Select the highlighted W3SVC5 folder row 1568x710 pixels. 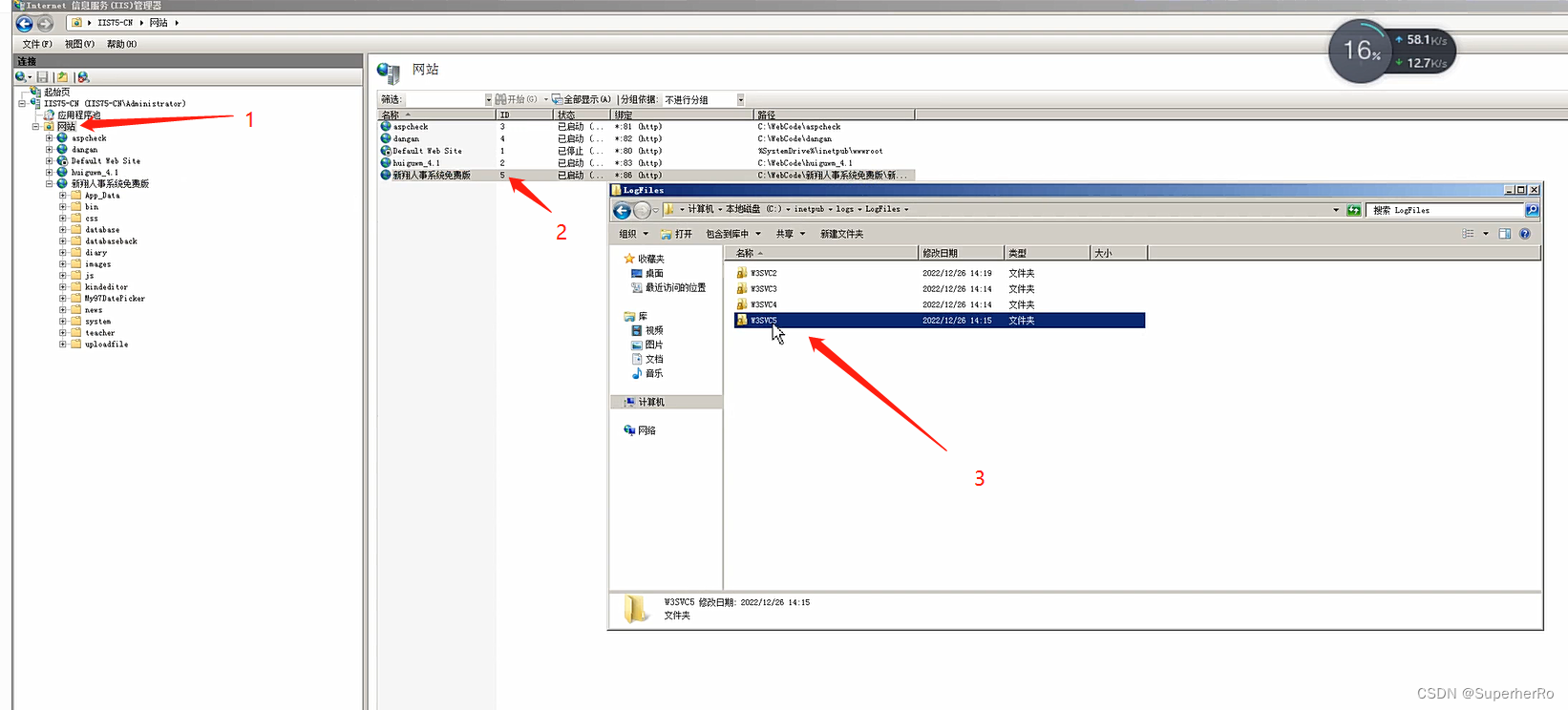click(x=940, y=321)
